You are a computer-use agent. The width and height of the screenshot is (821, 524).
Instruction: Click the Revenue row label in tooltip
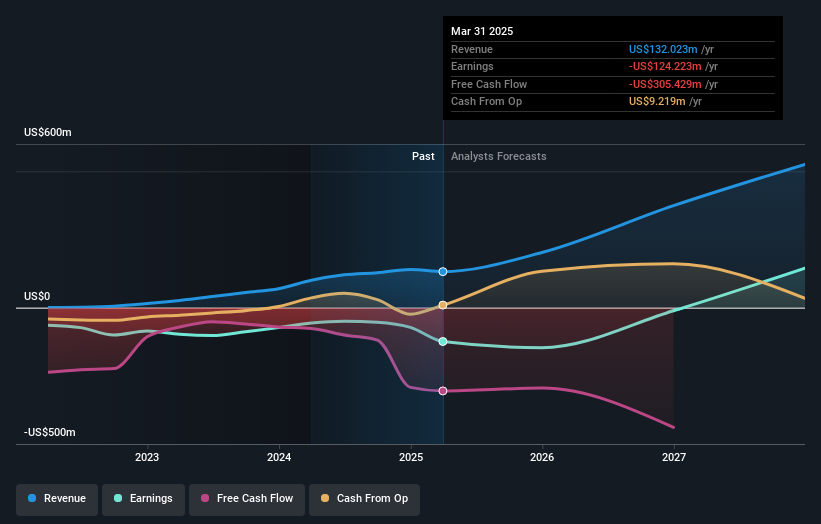click(x=472, y=49)
